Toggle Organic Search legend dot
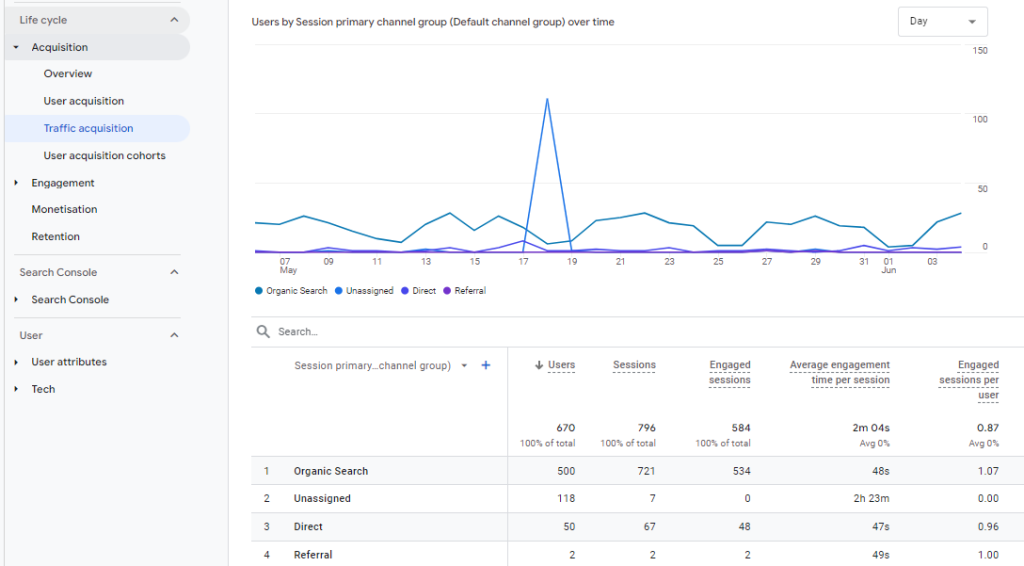This screenshot has height=566, width=1024. coord(259,291)
